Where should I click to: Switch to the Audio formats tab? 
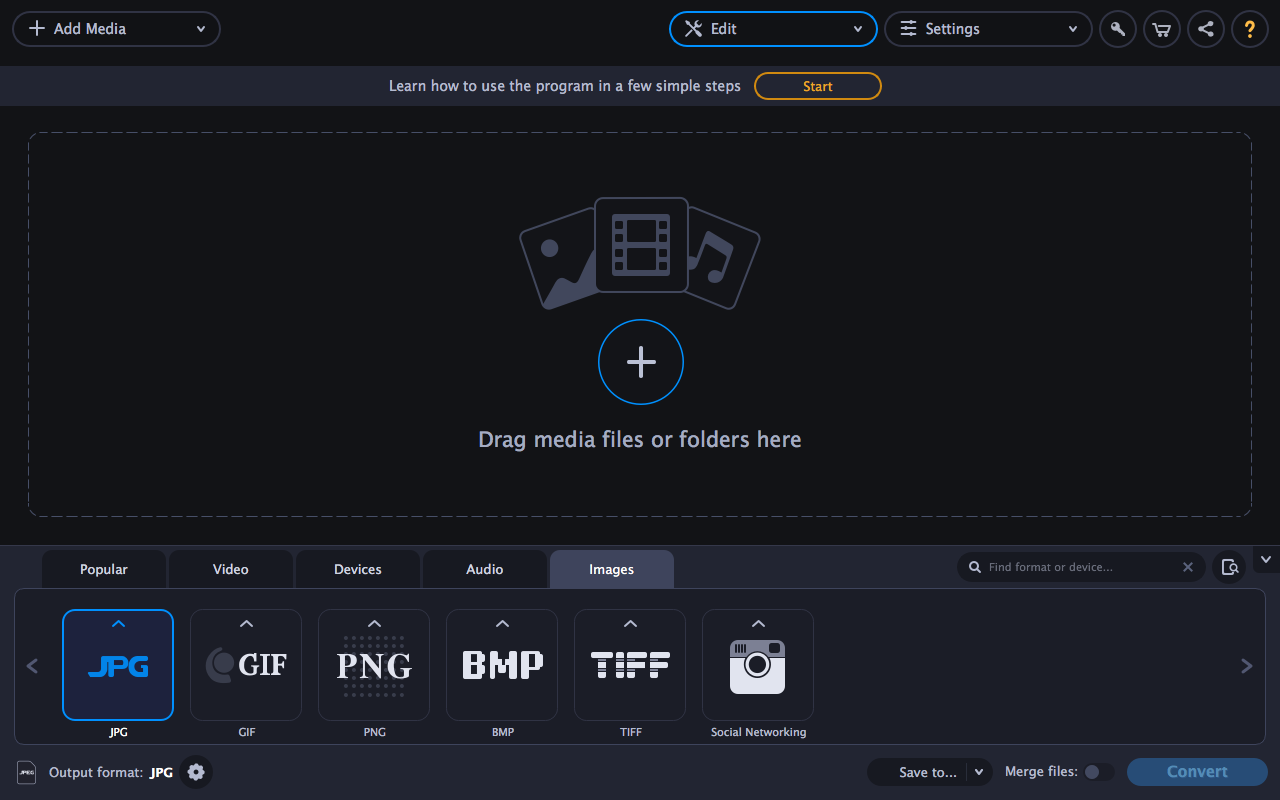(484, 568)
